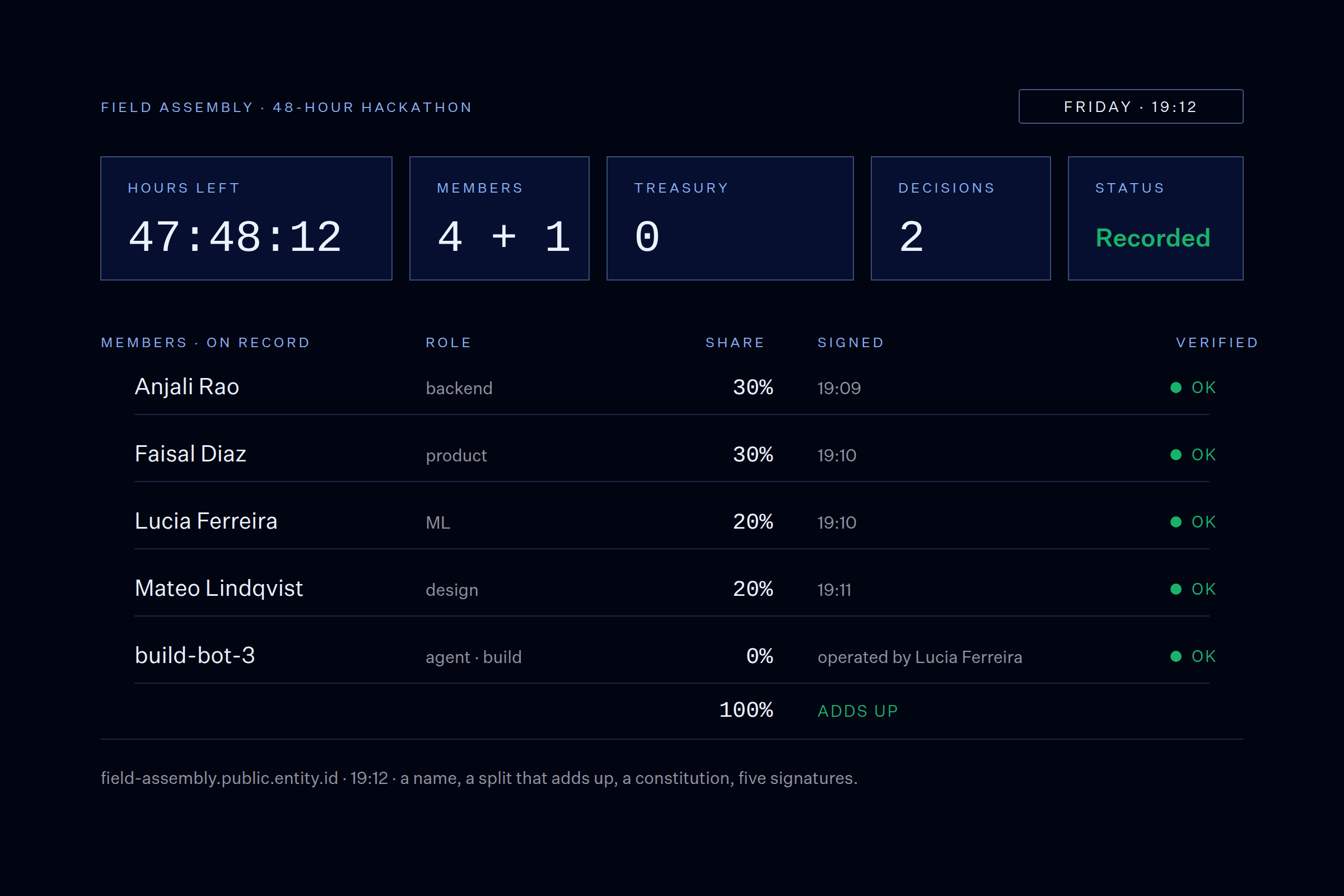Click the green verified dot for build-bot-3
1344x896 pixels.
(x=1176, y=656)
